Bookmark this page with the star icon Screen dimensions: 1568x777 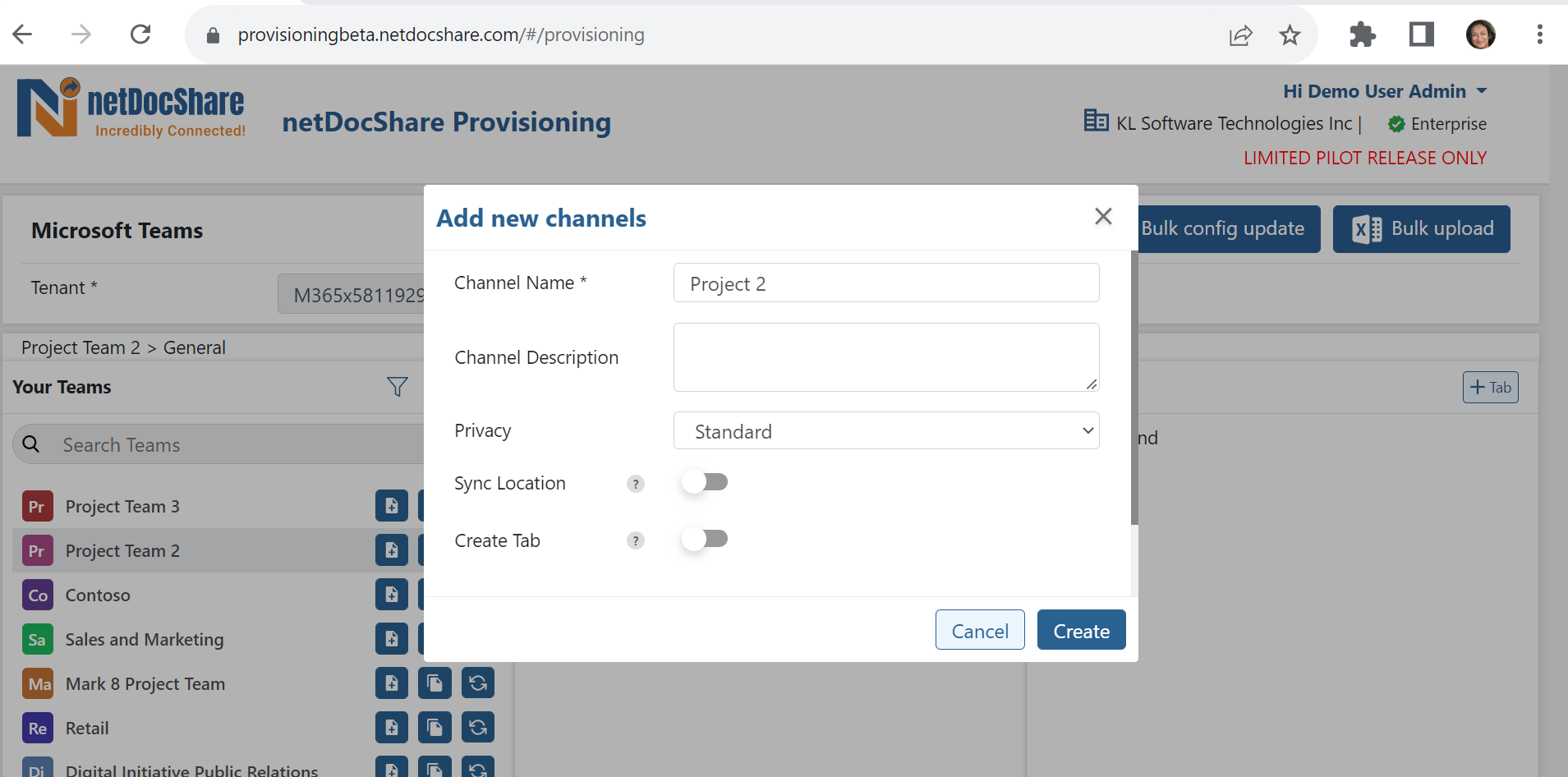(1290, 34)
